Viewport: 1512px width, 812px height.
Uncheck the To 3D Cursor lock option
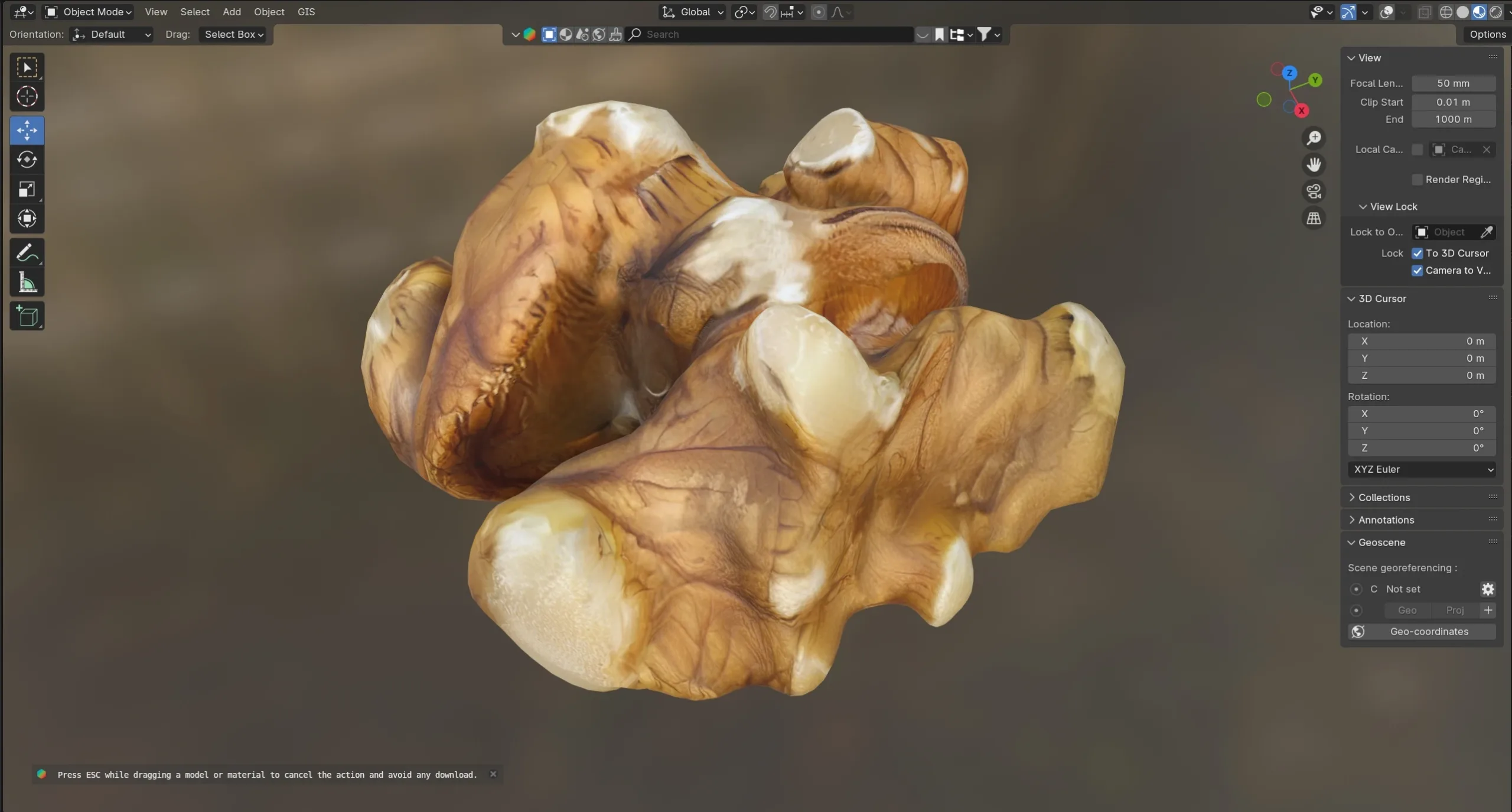(1417, 253)
